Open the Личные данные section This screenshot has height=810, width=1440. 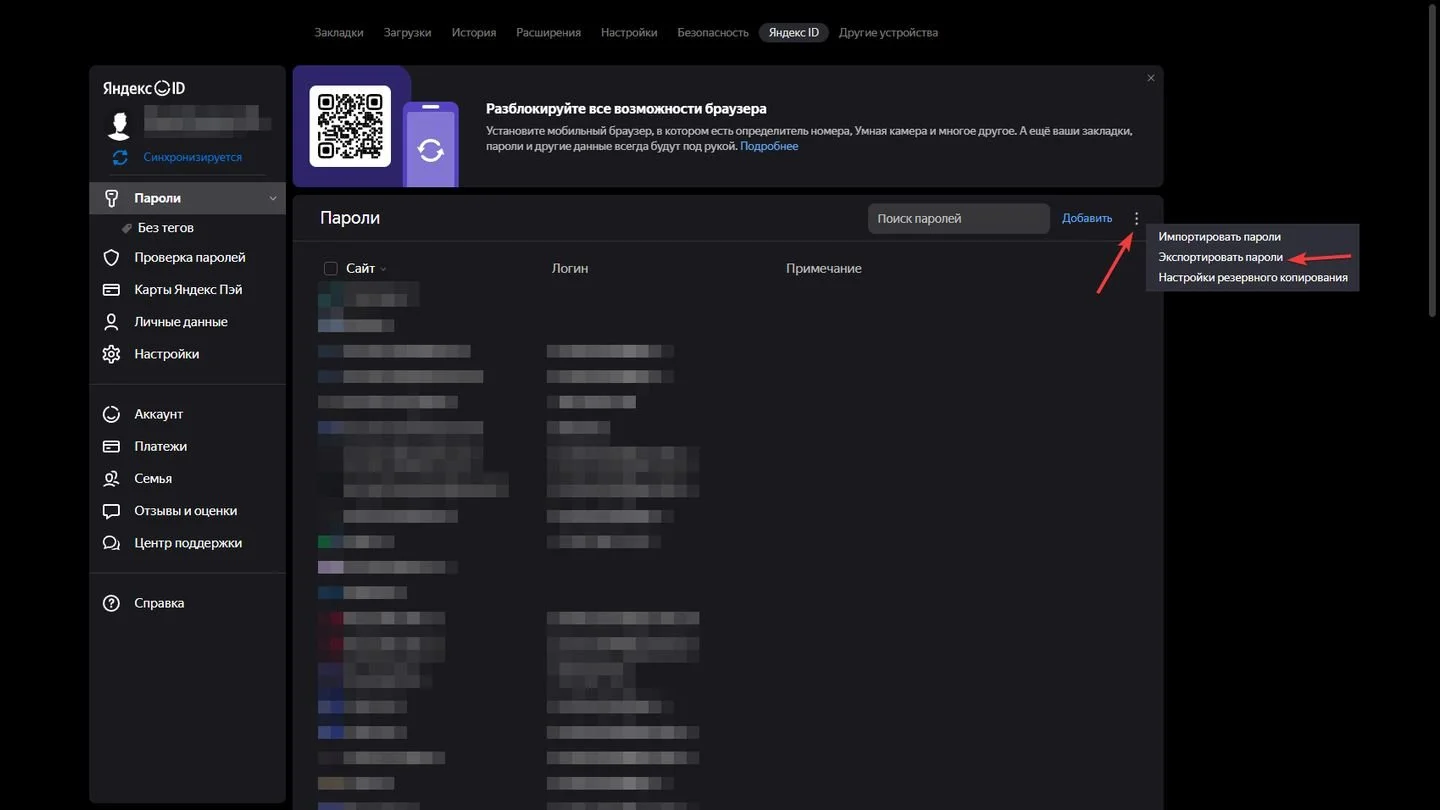[181, 322]
